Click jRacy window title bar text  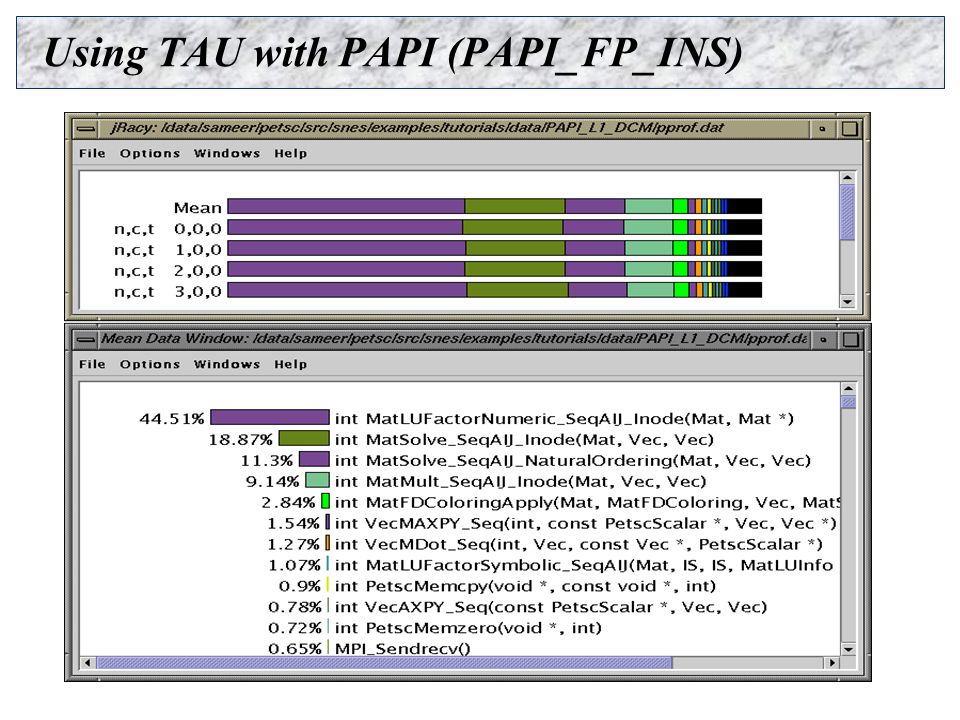pyautogui.click(x=417, y=128)
